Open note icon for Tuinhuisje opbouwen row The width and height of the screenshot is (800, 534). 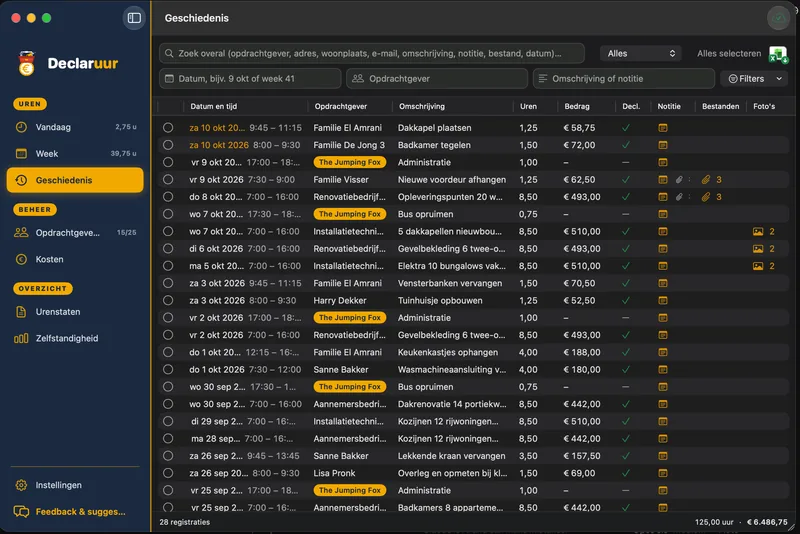tap(663, 300)
